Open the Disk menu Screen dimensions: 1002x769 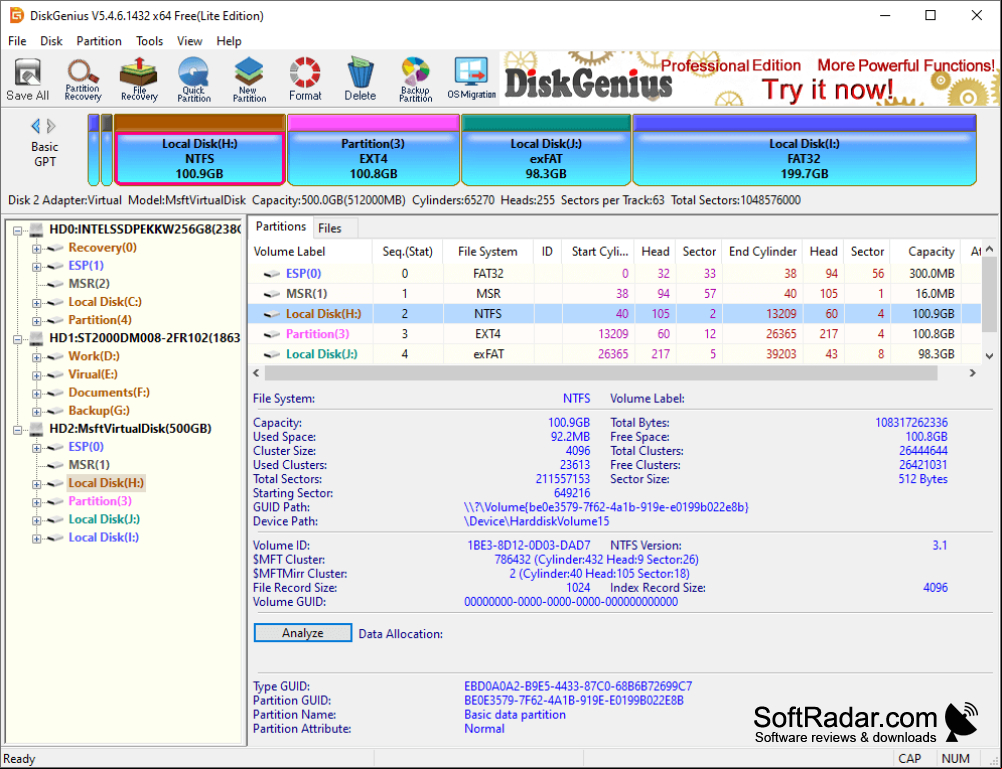pos(51,41)
